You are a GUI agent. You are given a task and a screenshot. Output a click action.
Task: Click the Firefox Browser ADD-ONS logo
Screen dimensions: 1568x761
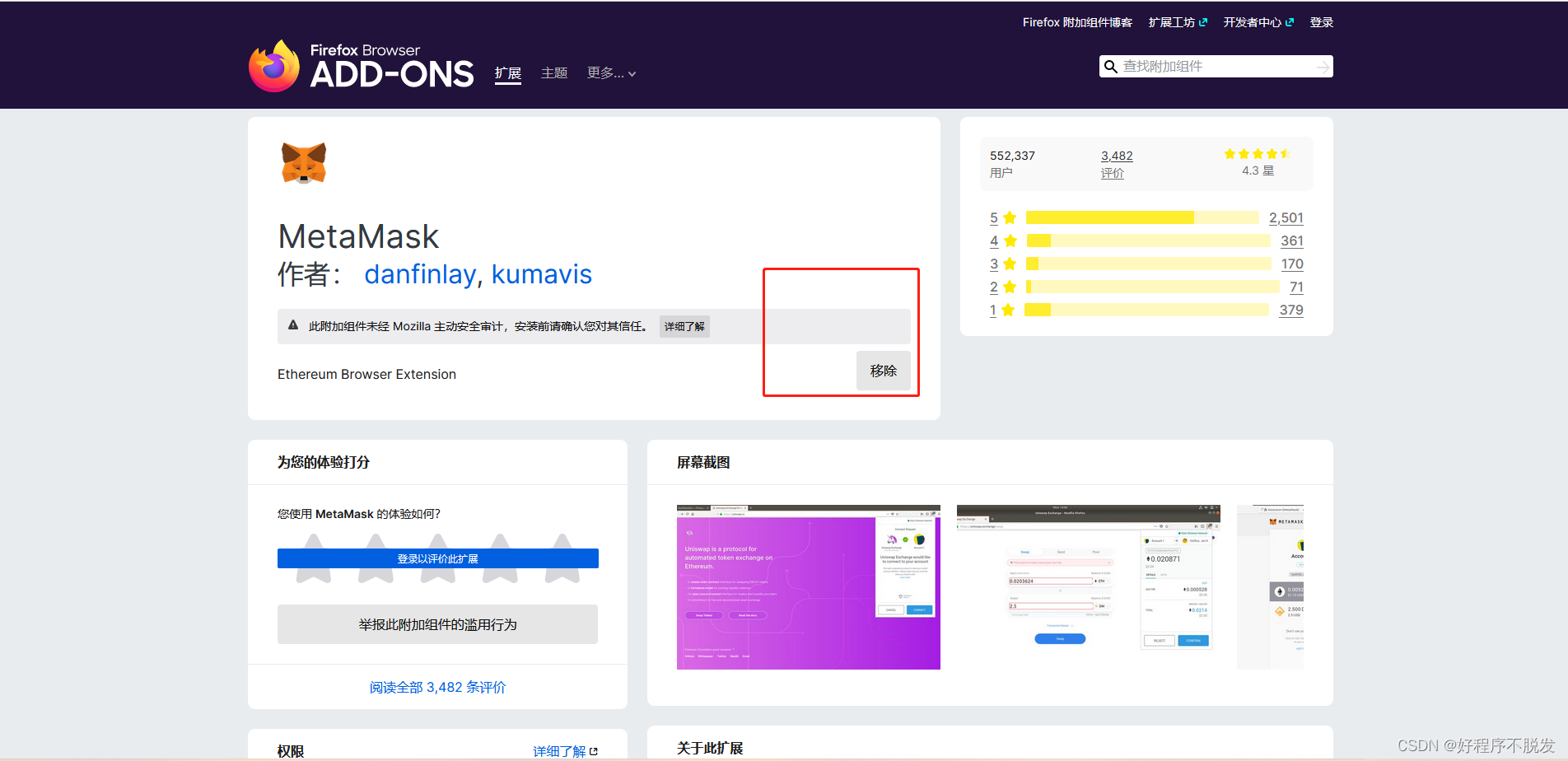coord(361,66)
